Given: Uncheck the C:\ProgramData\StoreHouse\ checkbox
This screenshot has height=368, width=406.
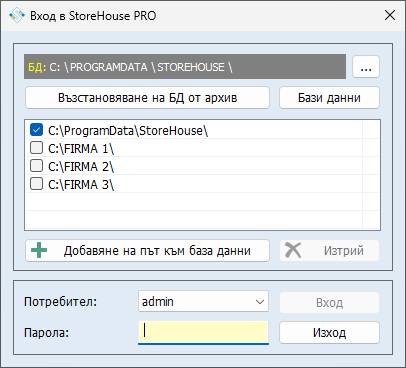Looking at the screenshot, I should point(36,130).
